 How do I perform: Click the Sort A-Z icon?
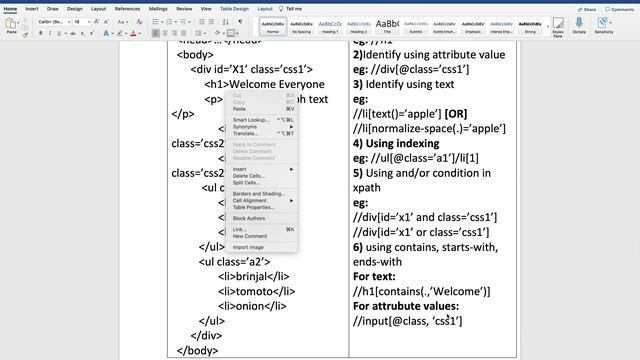226,22
